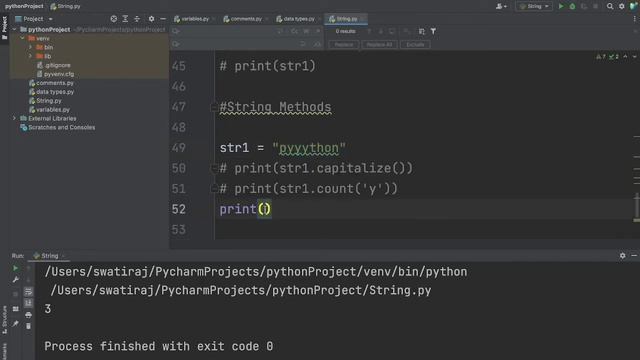The image size is (640, 360).
Task: Expand the bin folder
Action: (31, 47)
